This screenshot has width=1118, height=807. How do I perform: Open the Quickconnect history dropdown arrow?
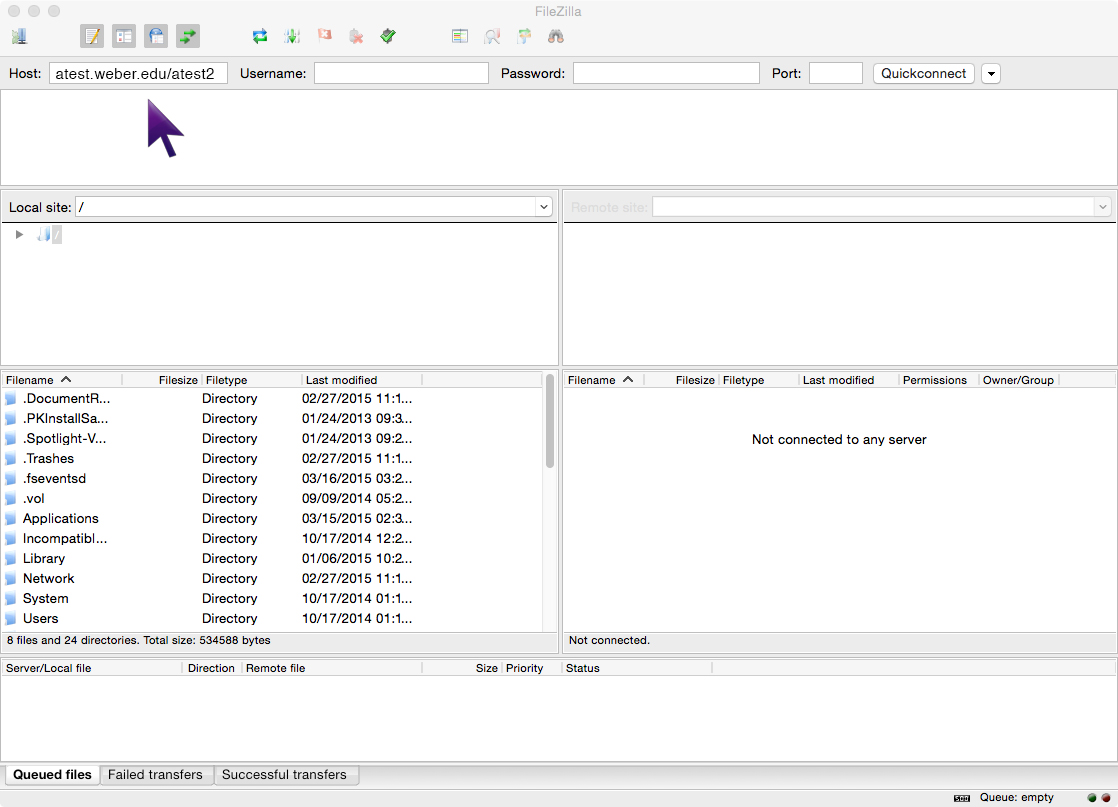point(990,74)
